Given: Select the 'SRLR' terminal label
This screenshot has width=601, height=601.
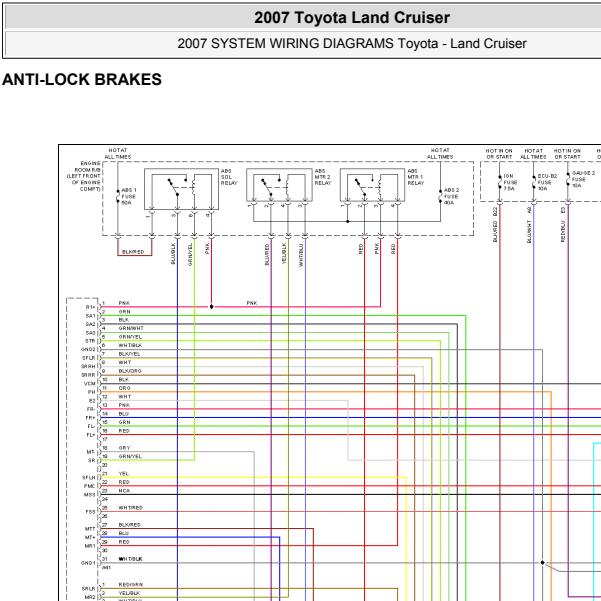Looking at the screenshot, I should click(89, 589).
